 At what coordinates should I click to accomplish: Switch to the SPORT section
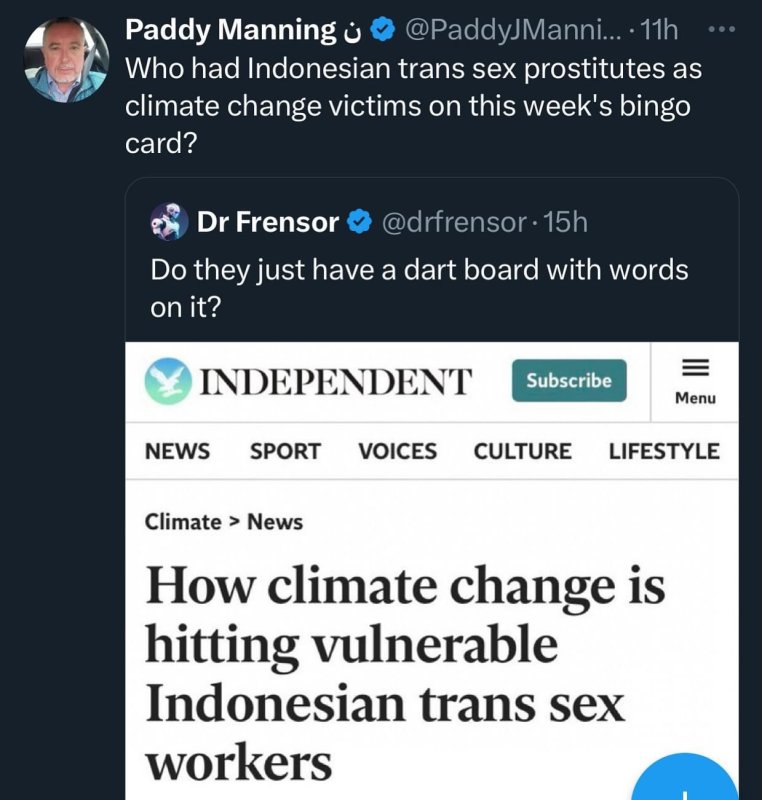tap(285, 451)
